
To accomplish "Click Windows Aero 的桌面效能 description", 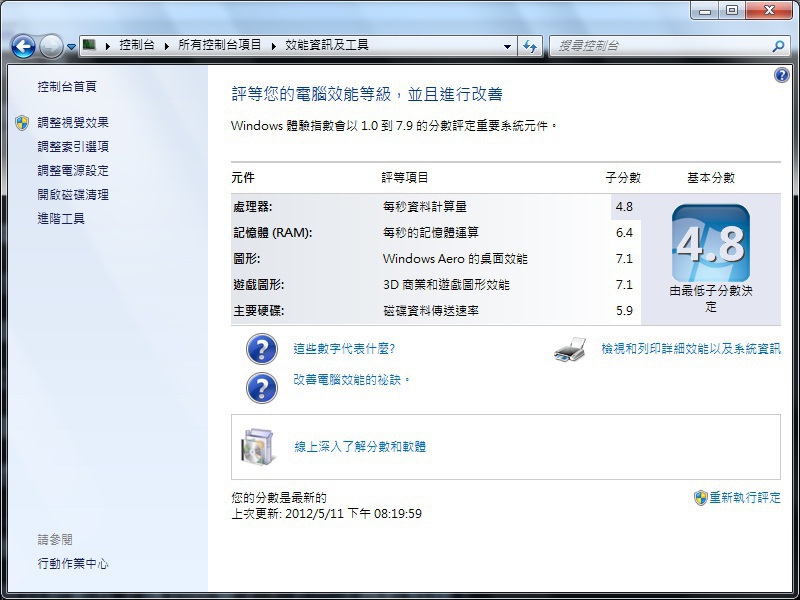I will tap(455, 259).
